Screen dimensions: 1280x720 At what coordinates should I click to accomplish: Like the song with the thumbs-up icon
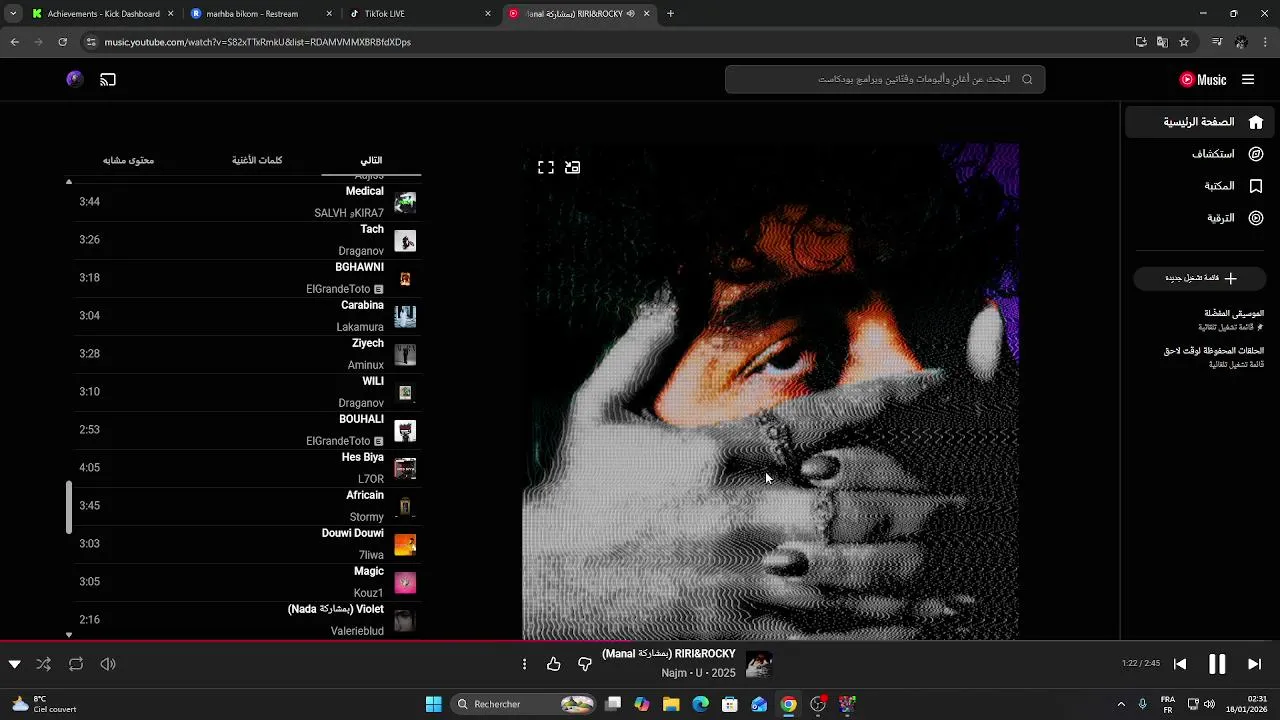[x=554, y=664]
